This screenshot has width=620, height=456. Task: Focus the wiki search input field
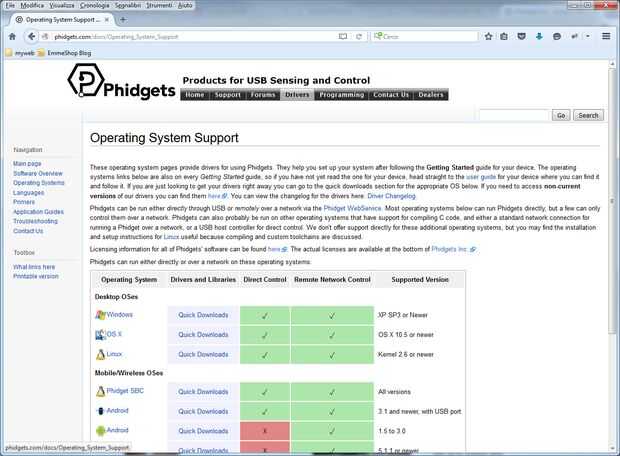(x=514, y=115)
